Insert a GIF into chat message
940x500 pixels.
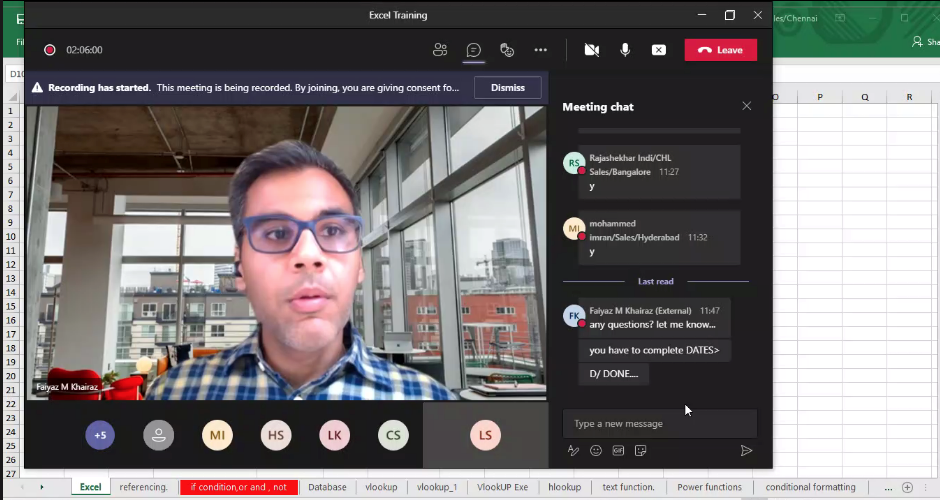click(x=618, y=451)
